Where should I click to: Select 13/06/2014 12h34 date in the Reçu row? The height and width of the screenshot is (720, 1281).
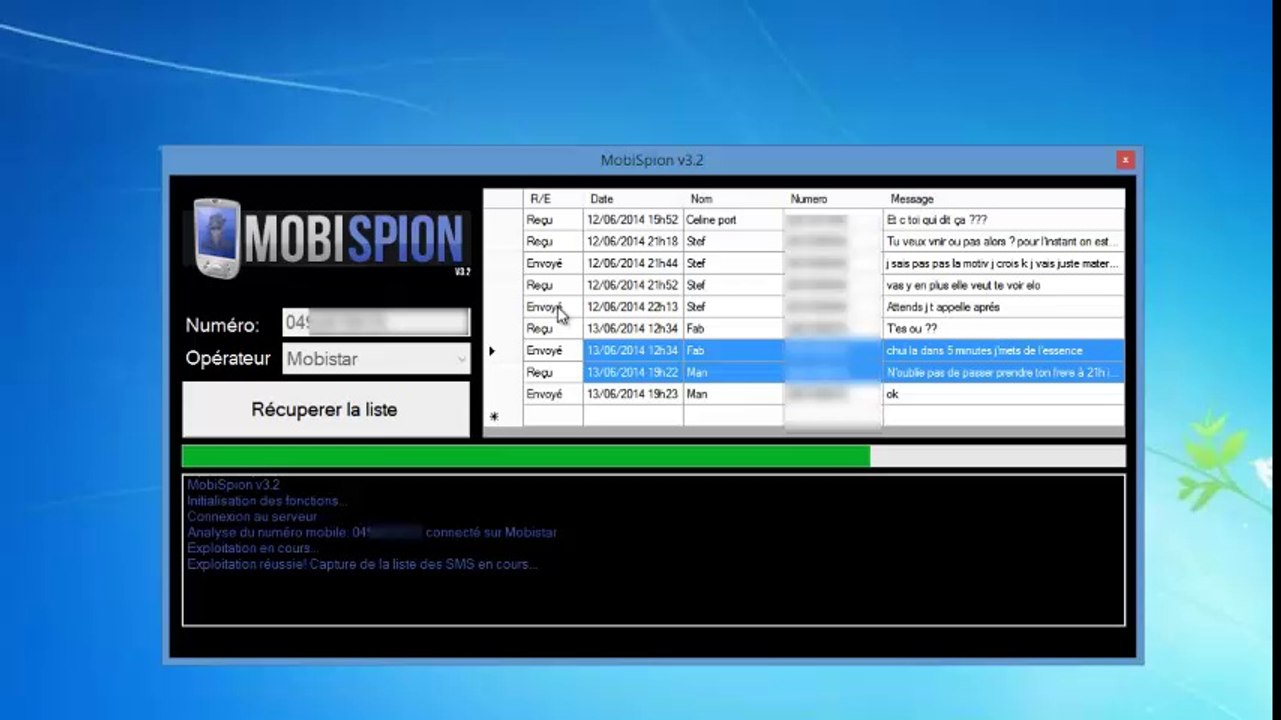[x=633, y=329]
